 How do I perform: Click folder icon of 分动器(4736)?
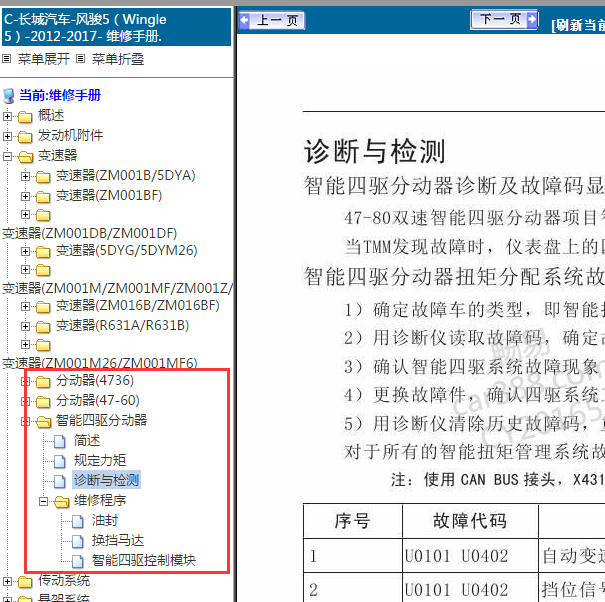pos(43,382)
